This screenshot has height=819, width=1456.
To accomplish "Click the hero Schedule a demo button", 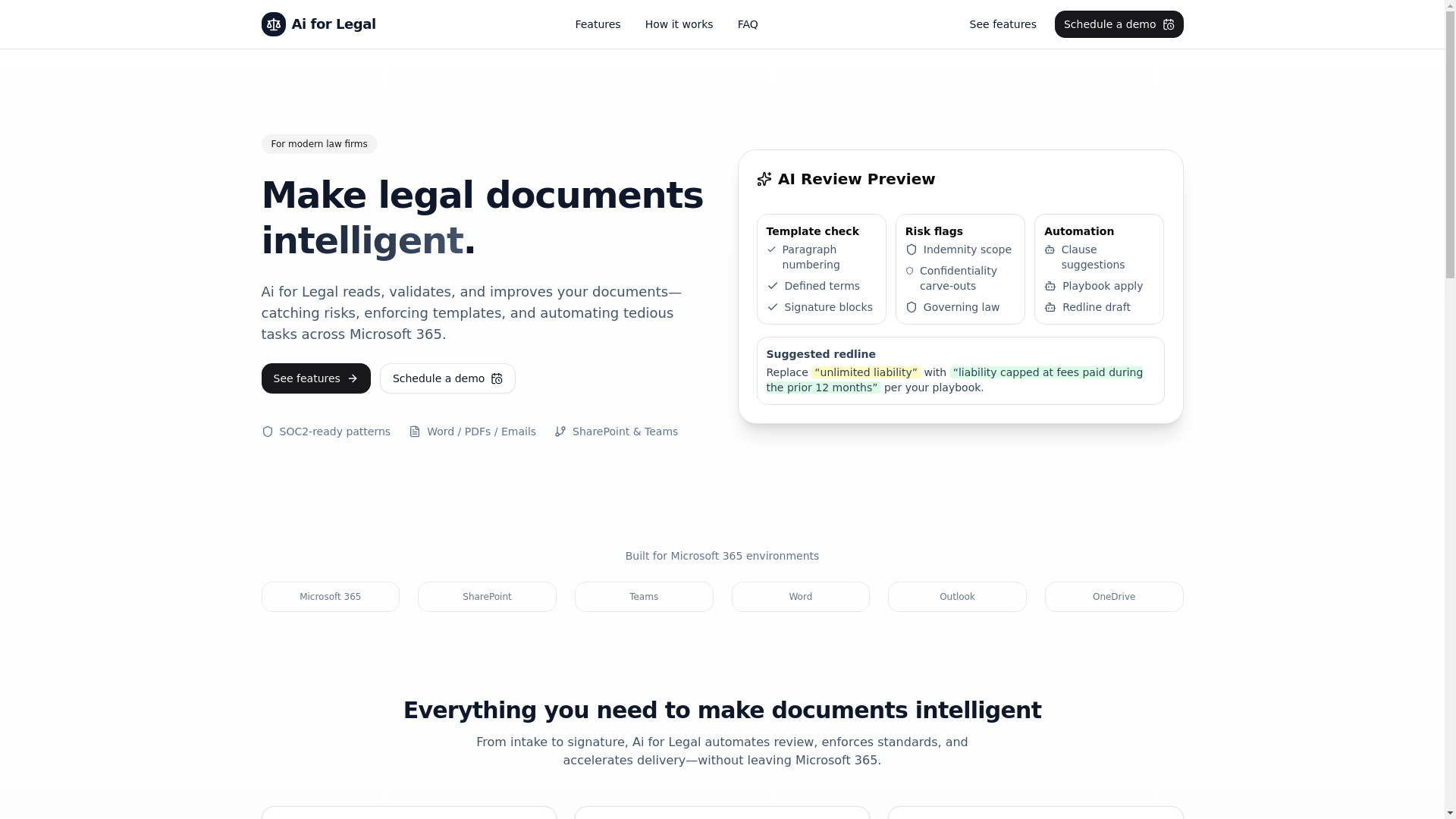I will [447, 378].
